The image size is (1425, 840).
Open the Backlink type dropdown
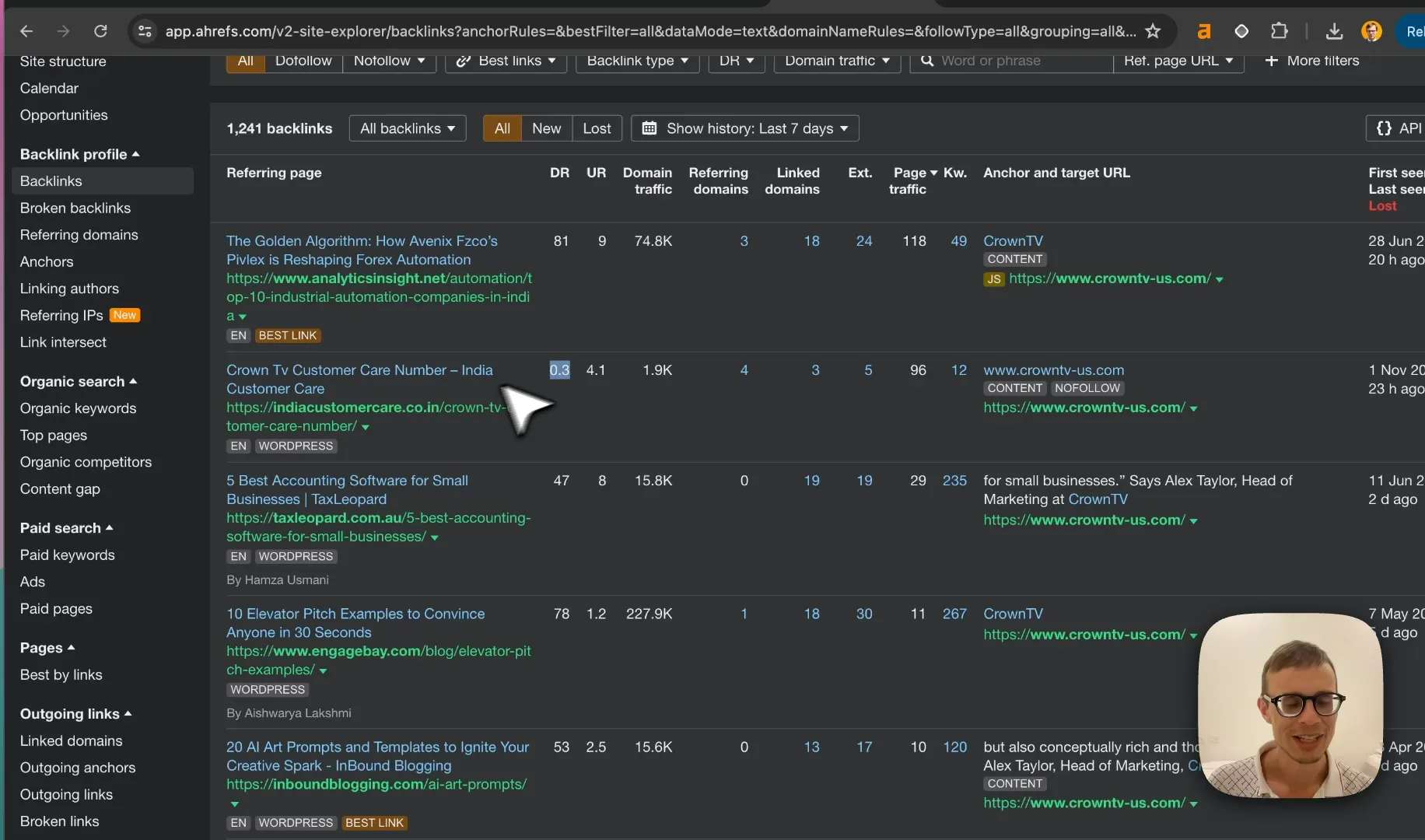point(638,61)
